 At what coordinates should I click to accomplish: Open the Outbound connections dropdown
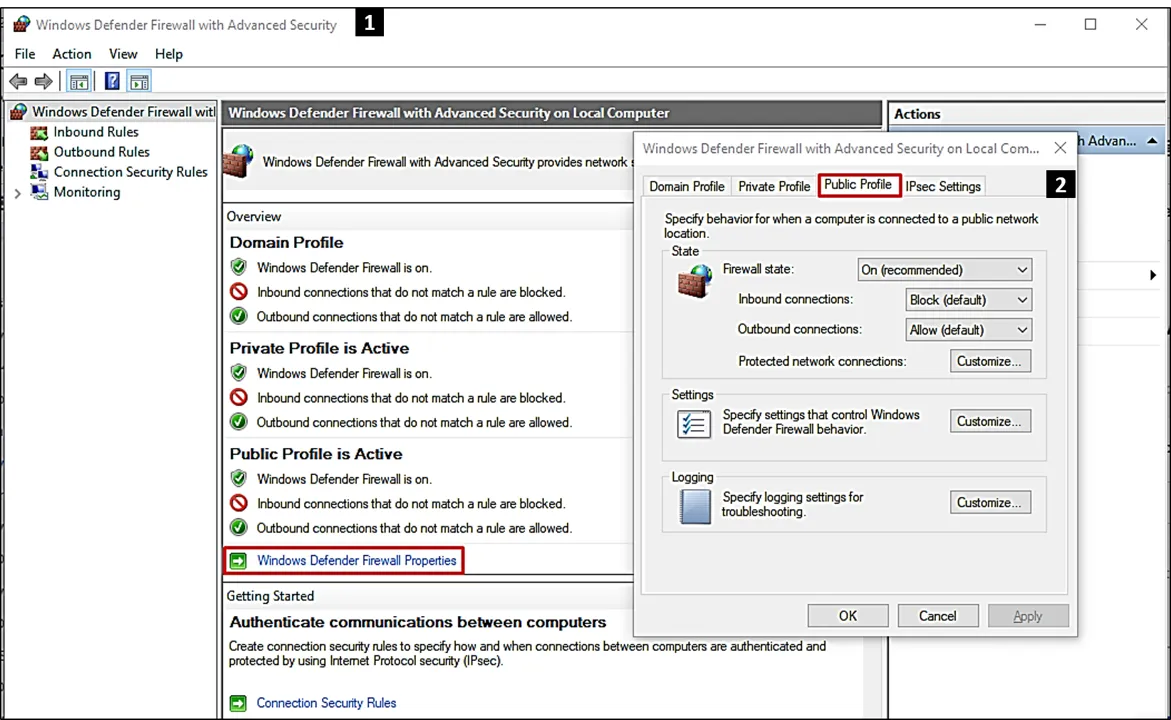(969, 329)
